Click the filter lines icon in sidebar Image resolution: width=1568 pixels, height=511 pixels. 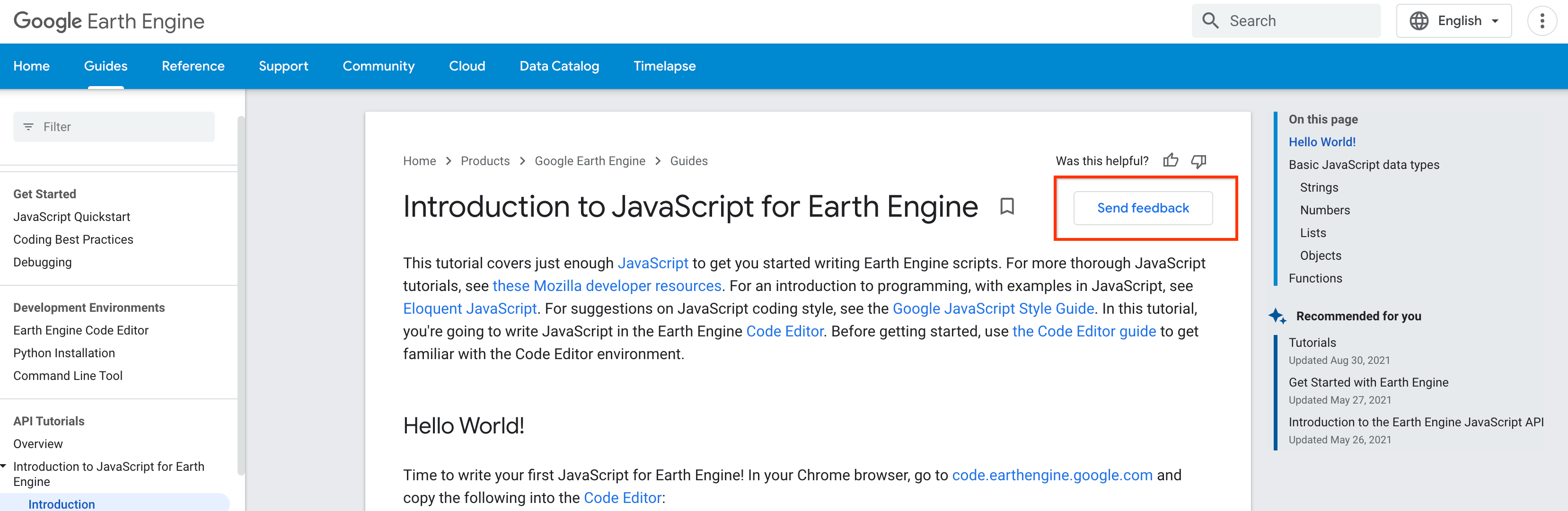28,127
